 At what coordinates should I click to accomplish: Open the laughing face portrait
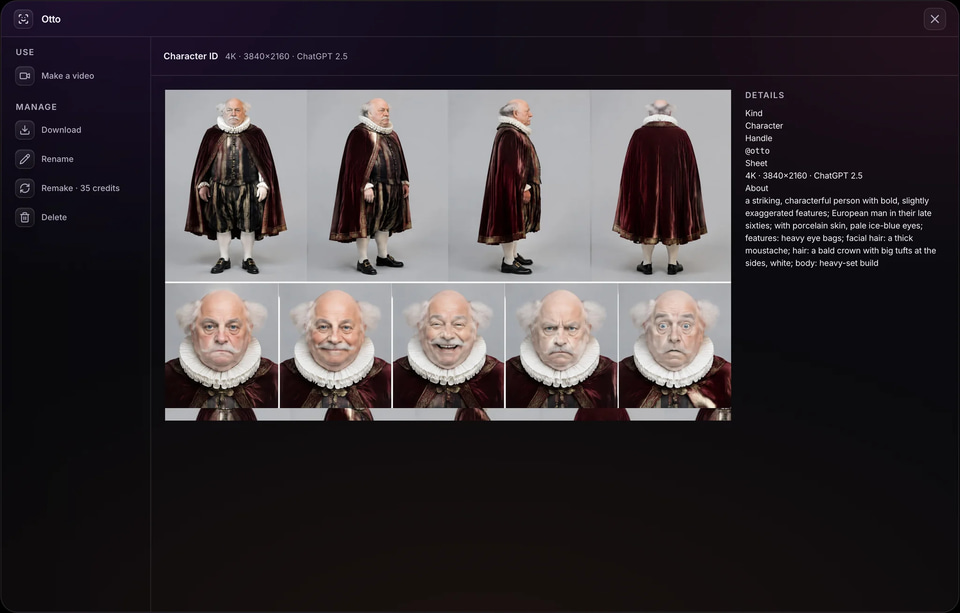448,345
